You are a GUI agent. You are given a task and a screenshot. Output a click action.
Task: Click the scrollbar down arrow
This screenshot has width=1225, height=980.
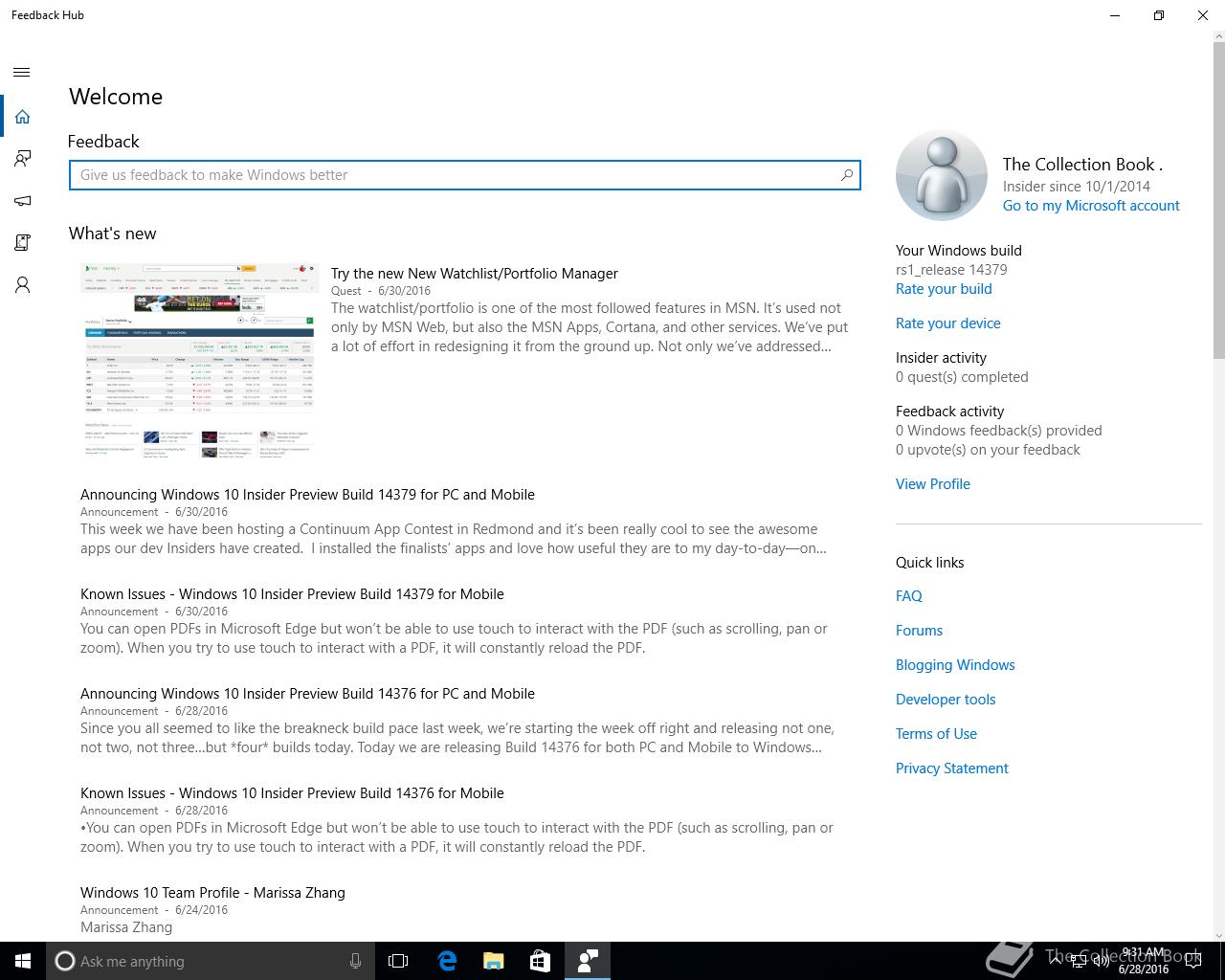pos(1218,935)
